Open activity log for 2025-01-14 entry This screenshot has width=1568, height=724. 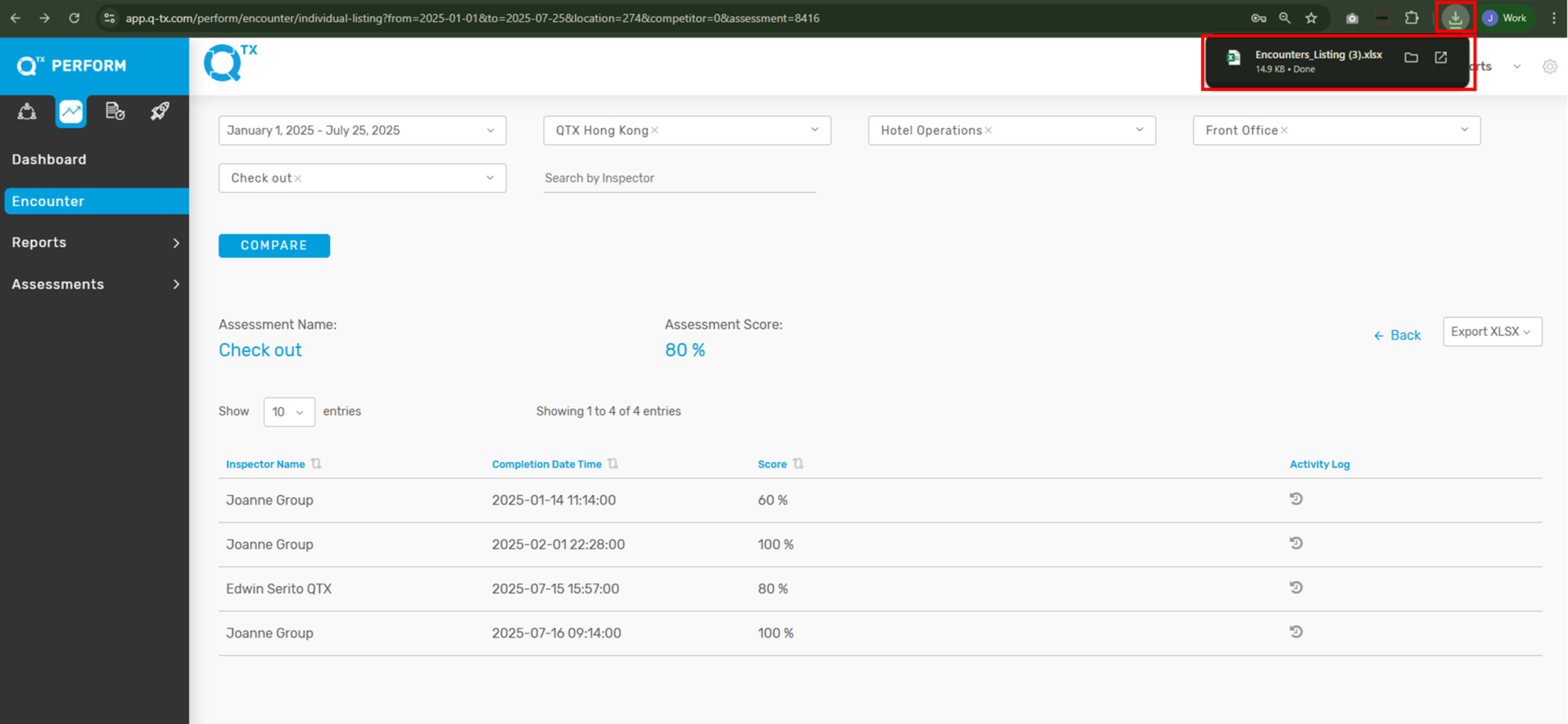[x=1296, y=499]
